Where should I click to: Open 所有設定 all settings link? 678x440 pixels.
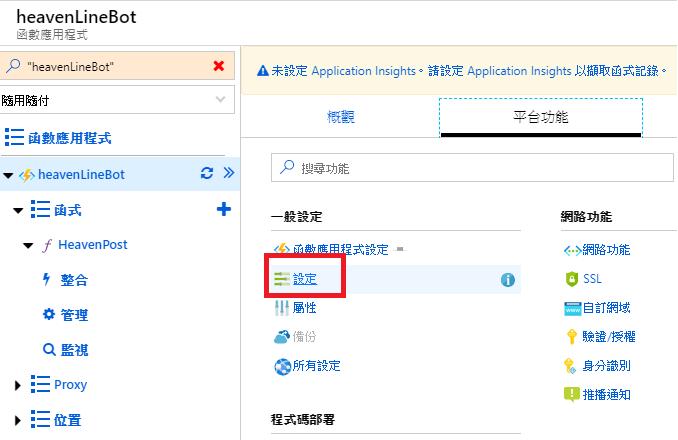point(317,366)
